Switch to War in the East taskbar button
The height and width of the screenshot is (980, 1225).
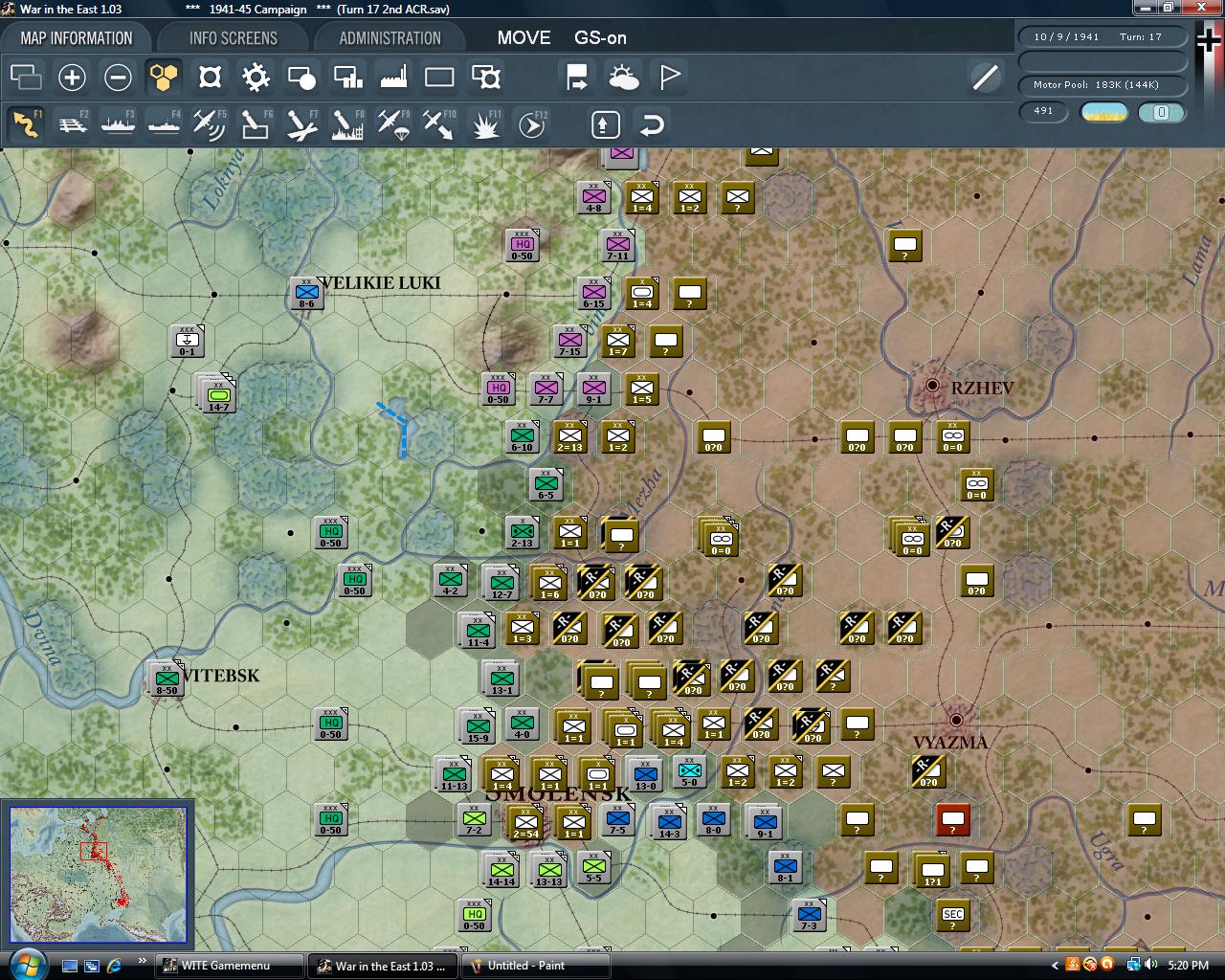[x=383, y=966]
